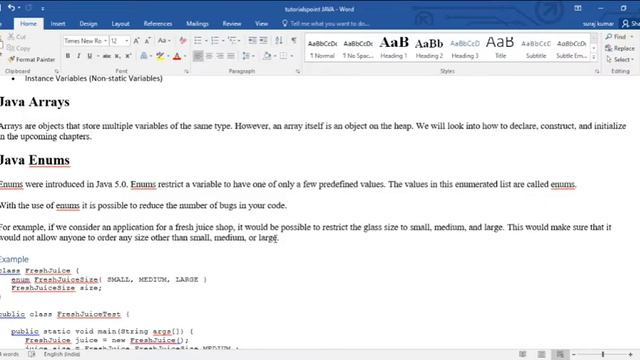The width and height of the screenshot is (640, 360).
Task: Apply the Title style
Action: point(500,47)
